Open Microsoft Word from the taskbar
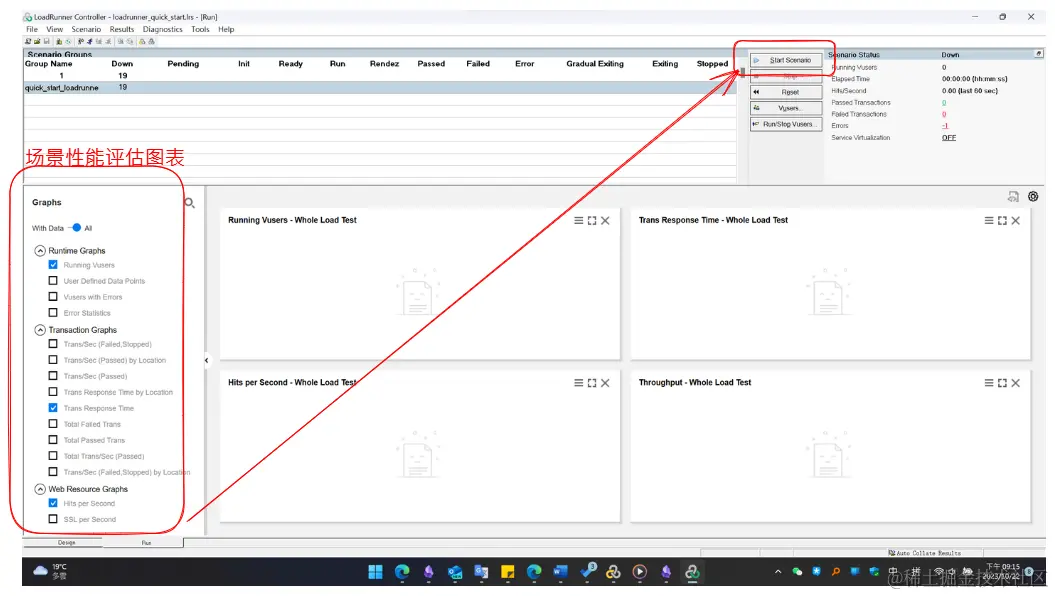The image size is (1055, 596). 560,572
